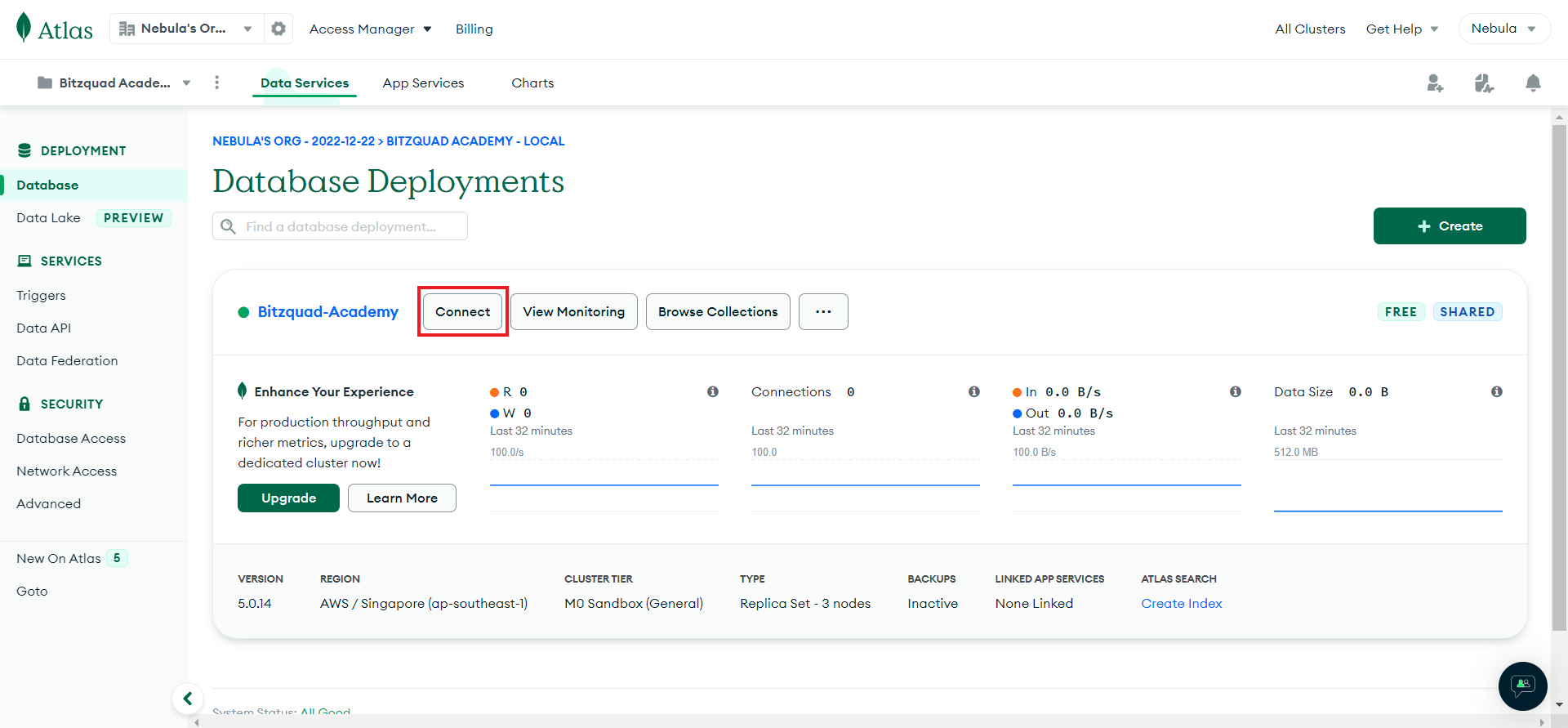Image resolution: width=1568 pixels, height=728 pixels.
Task: Click the FREE badge
Action: tap(1401, 311)
